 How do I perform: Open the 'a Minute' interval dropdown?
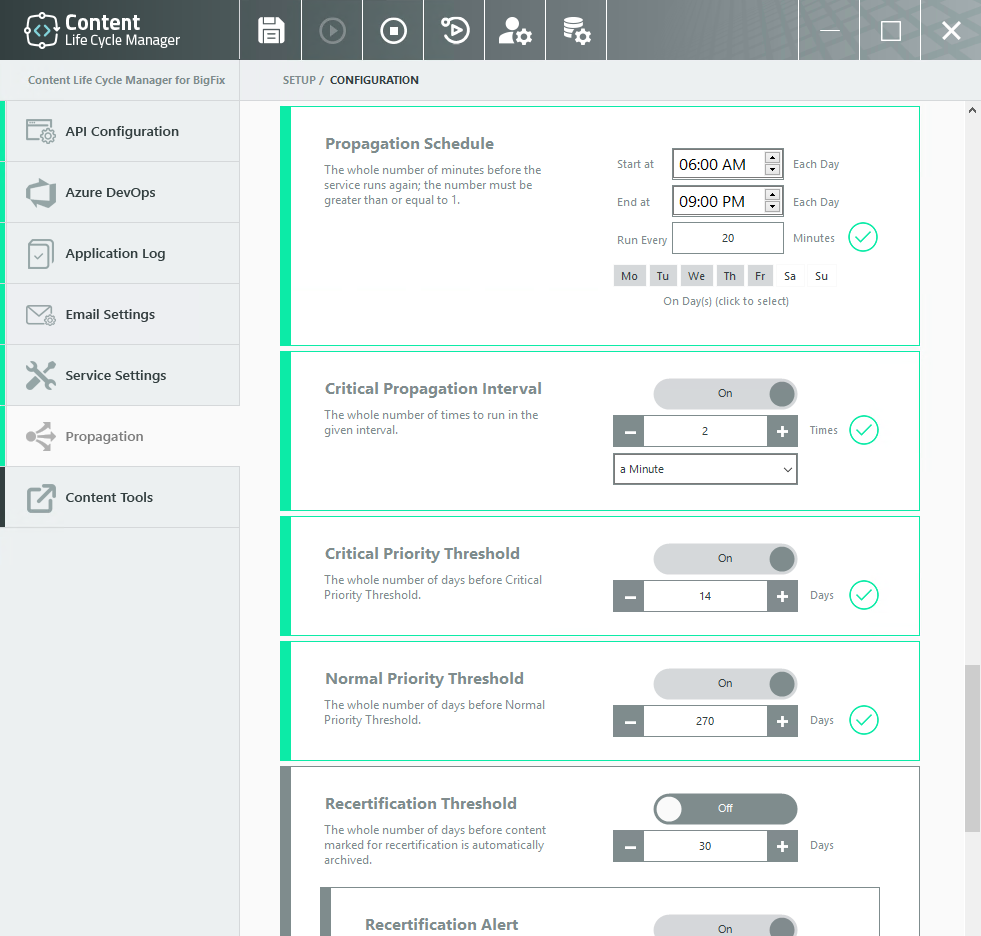pyautogui.click(x=705, y=469)
